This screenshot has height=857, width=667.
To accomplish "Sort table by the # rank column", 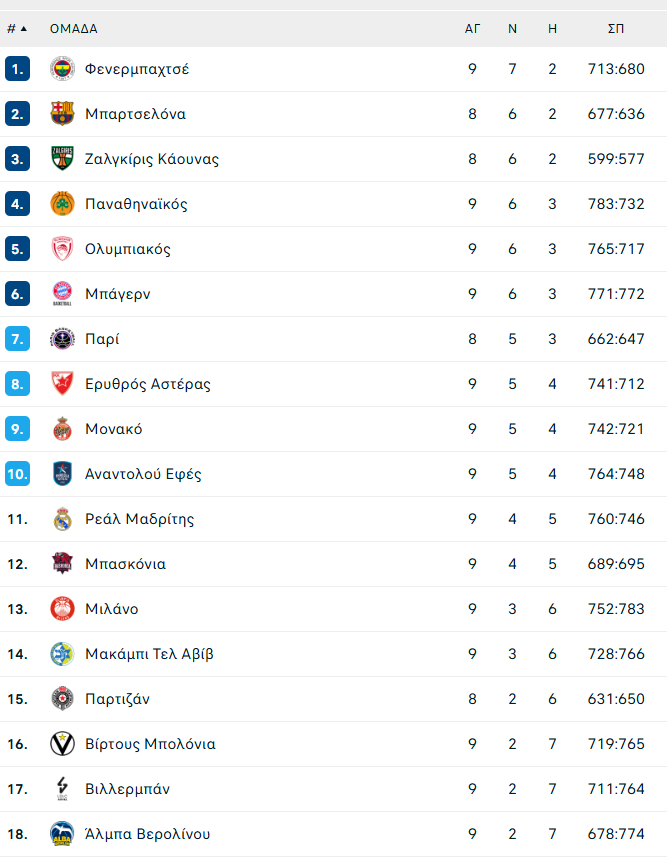I will (x=16, y=28).
